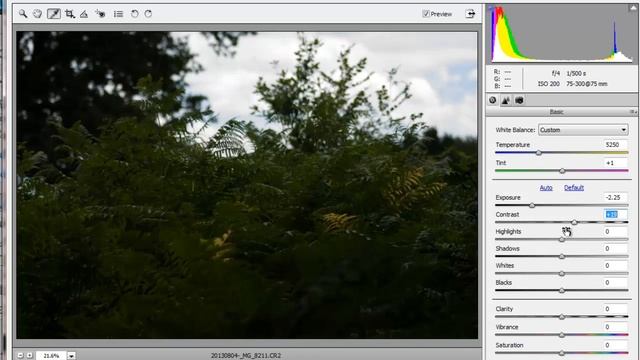Image resolution: width=640 pixels, height=360 pixels.
Task: Open the White Balance dropdown
Action: (583, 130)
